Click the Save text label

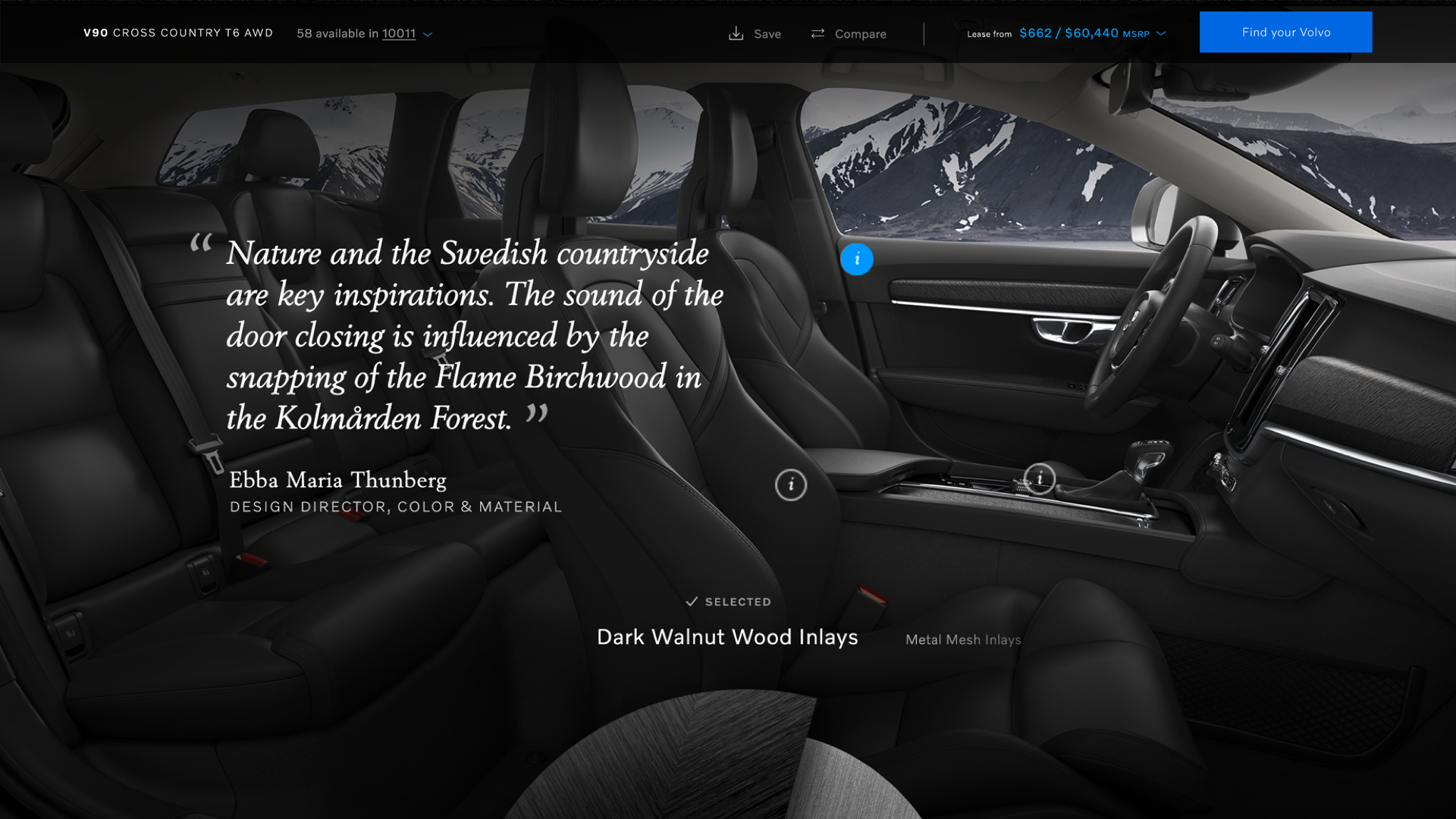[767, 34]
